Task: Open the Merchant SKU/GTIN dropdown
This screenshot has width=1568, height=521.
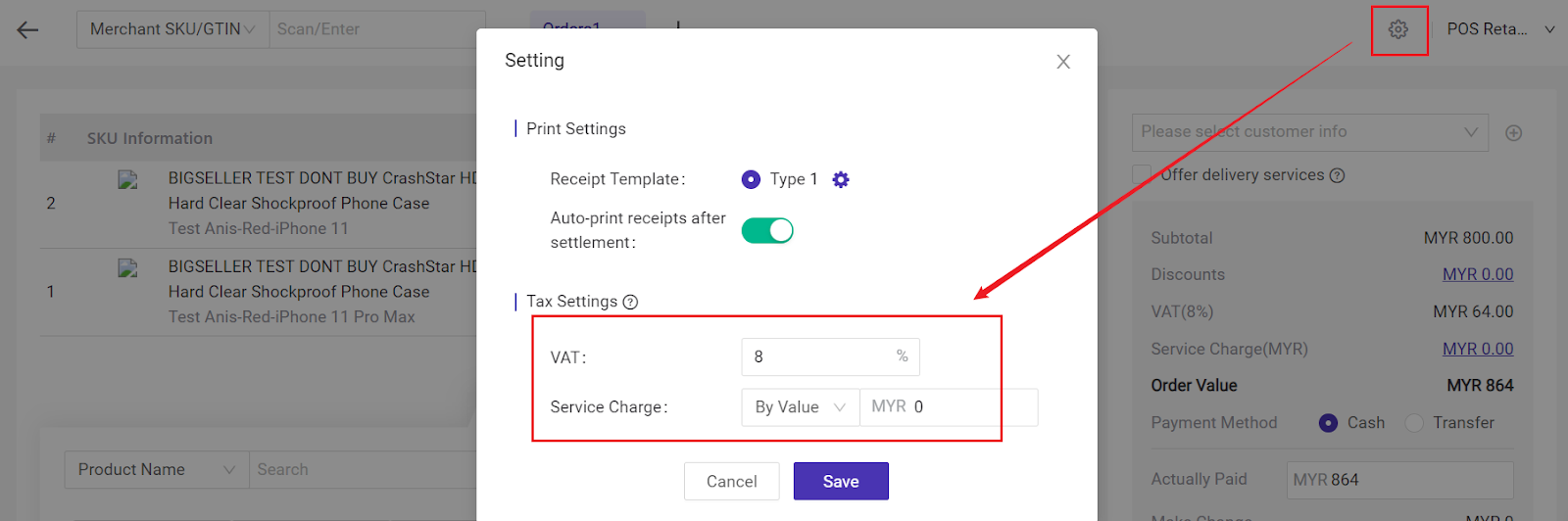Action: 172,29
